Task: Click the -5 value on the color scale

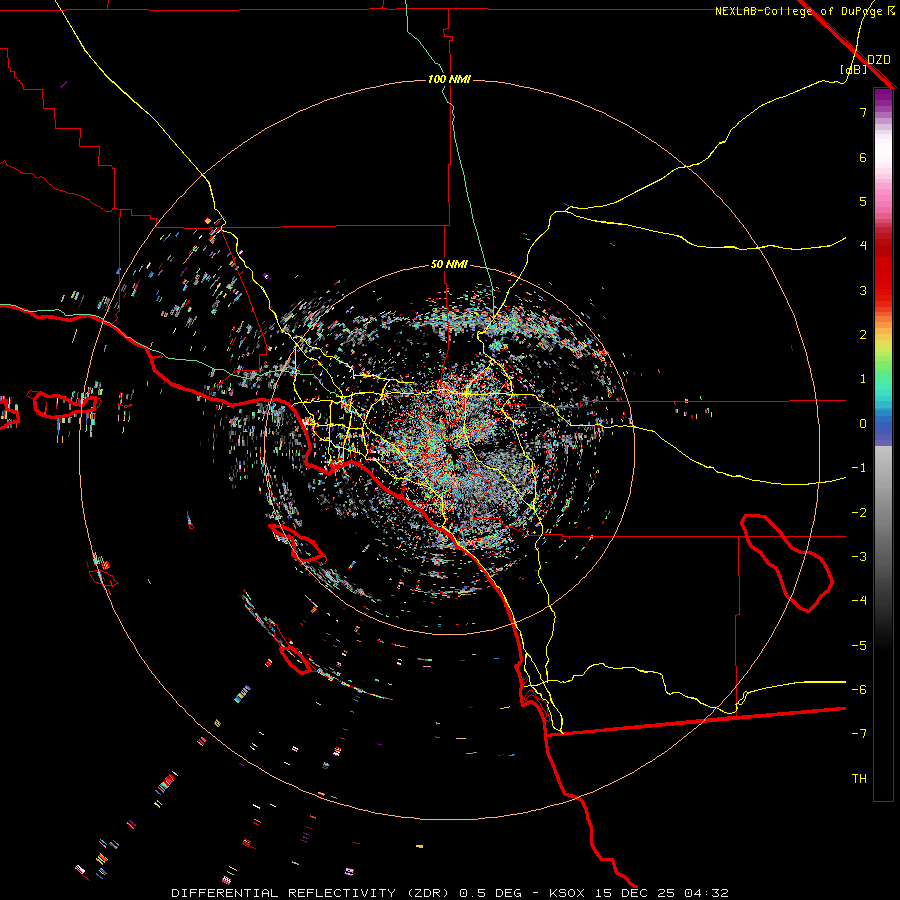Action: (x=859, y=646)
